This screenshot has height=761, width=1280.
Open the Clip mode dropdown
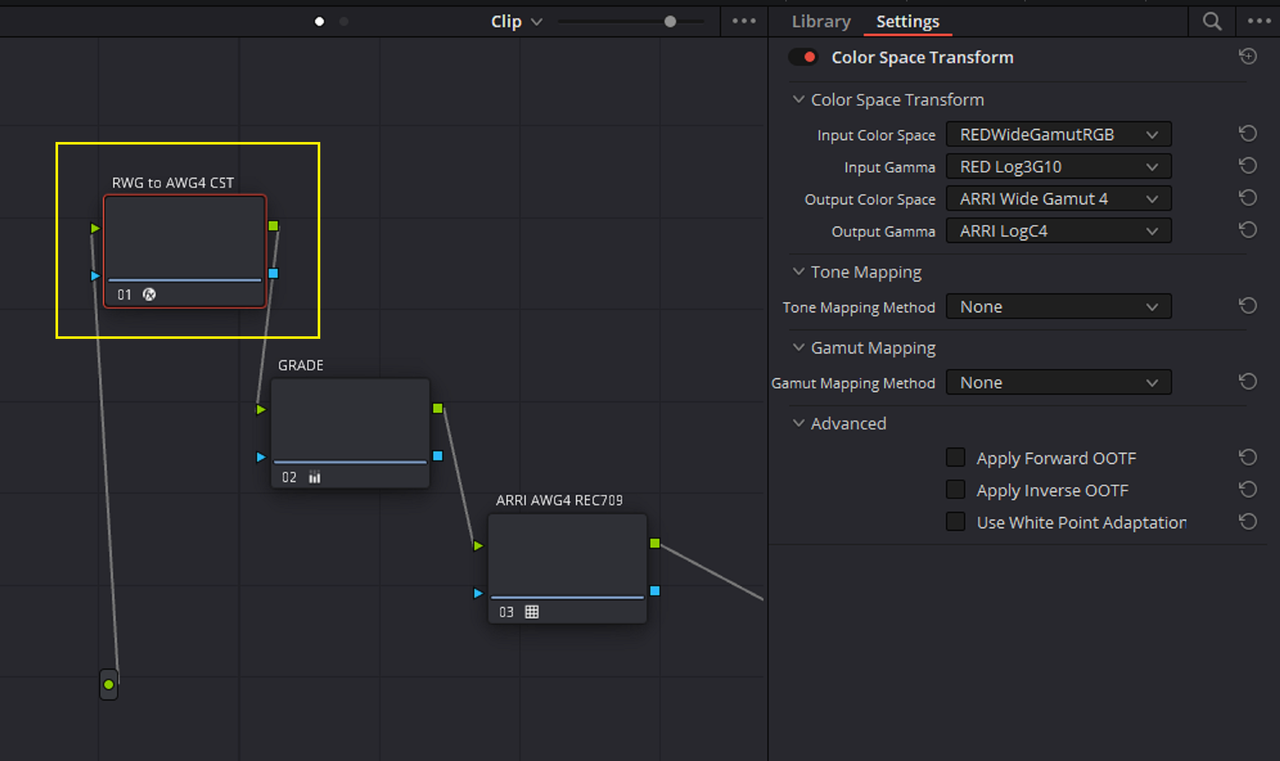click(516, 21)
